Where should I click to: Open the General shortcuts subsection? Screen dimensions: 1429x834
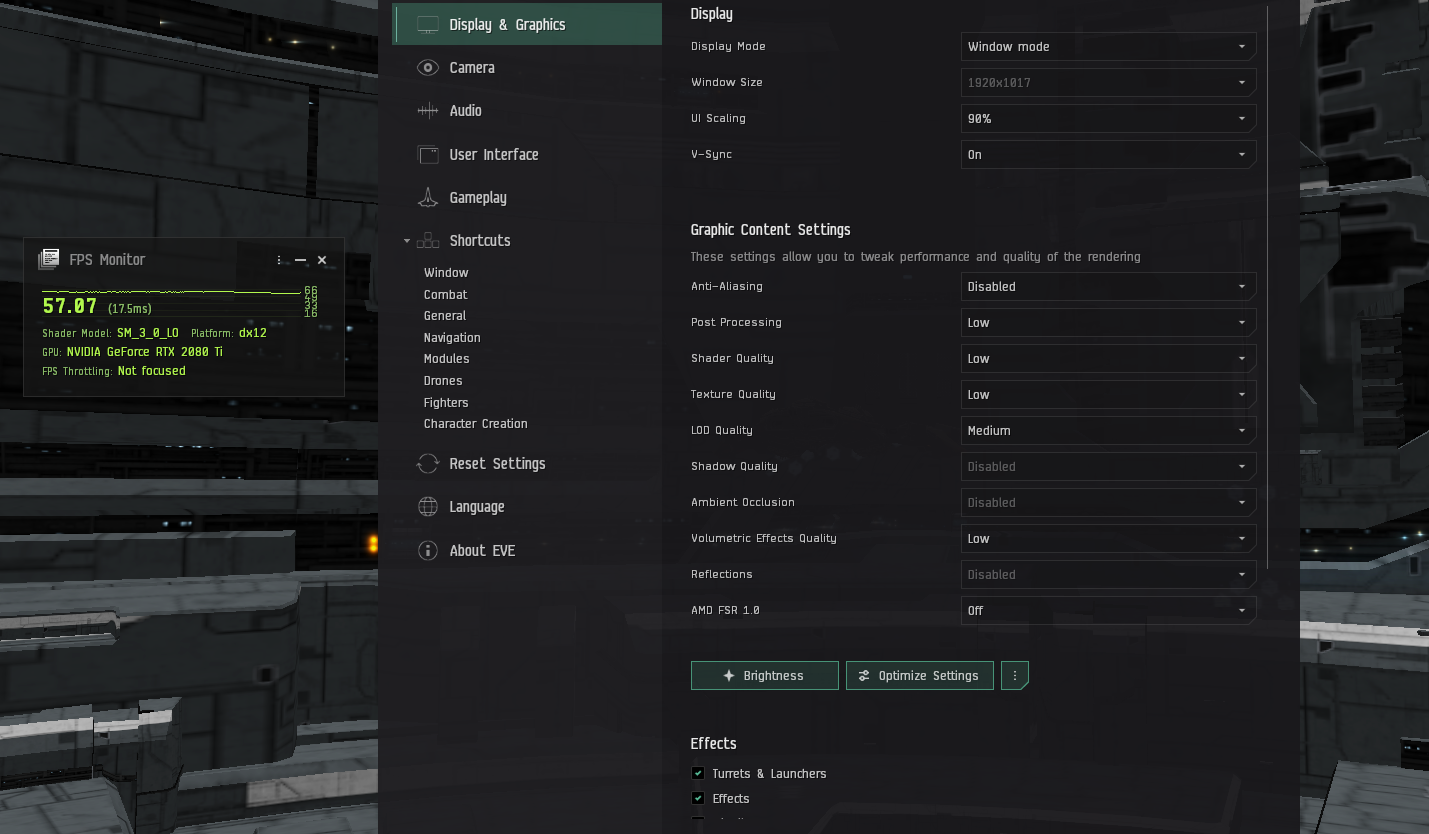click(445, 316)
